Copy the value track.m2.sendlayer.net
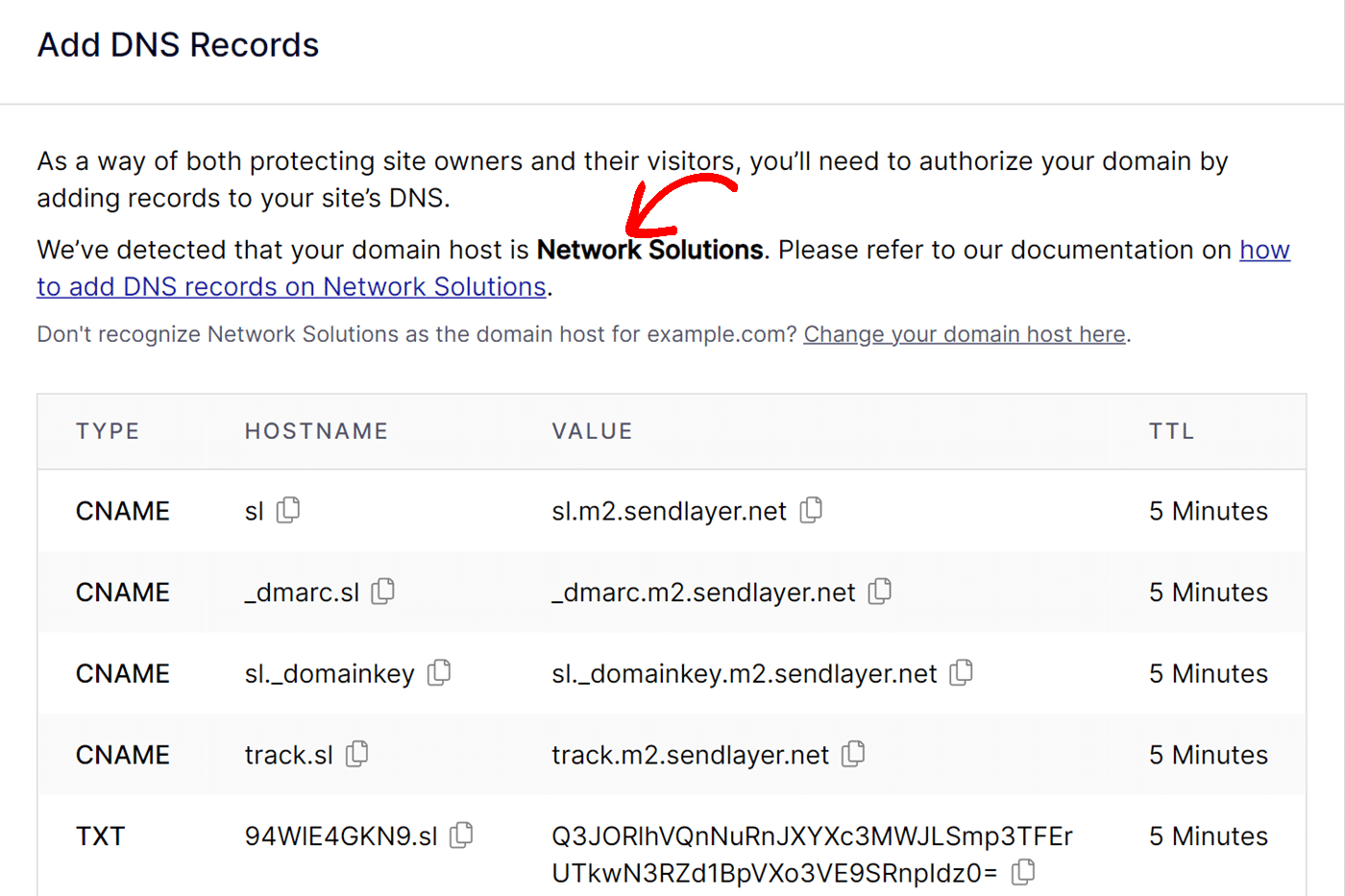 click(x=853, y=755)
